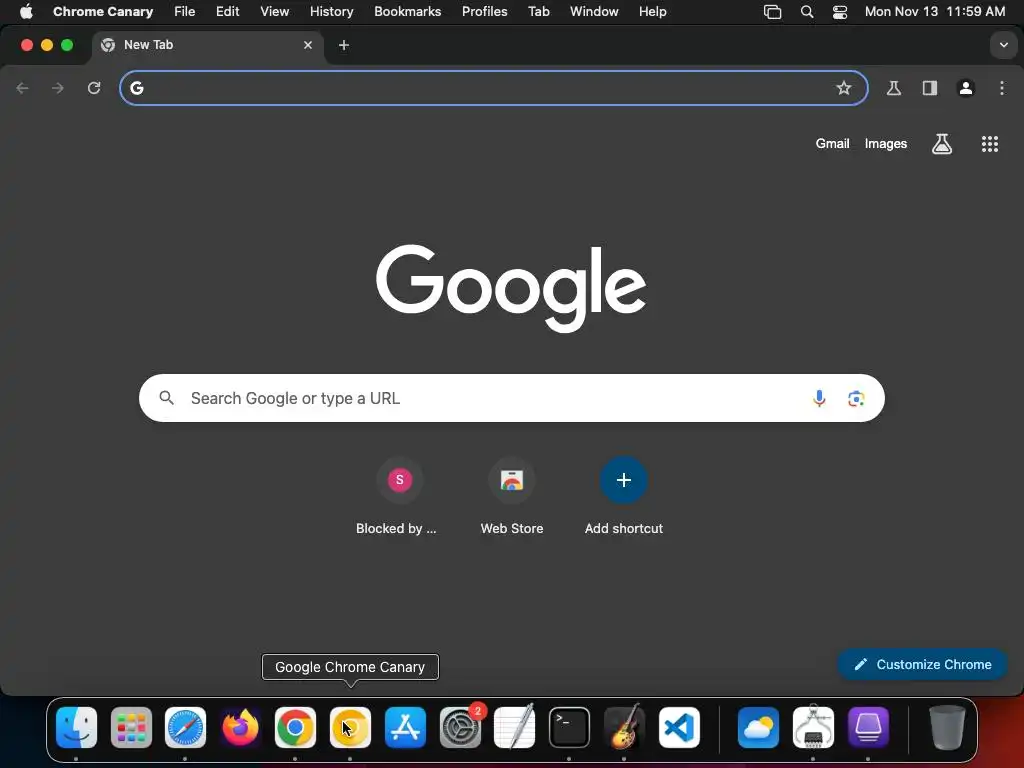The height and width of the screenshot is (768, 1024).
Task: Open the purple display app in dock
Action: (868, 727)
